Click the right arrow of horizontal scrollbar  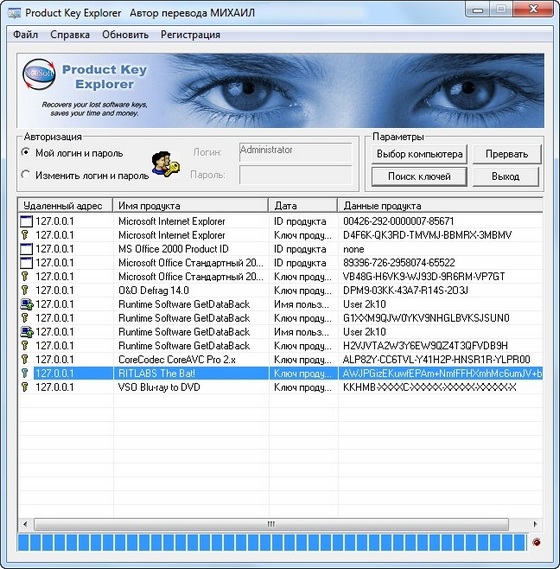tap(535, 524)
